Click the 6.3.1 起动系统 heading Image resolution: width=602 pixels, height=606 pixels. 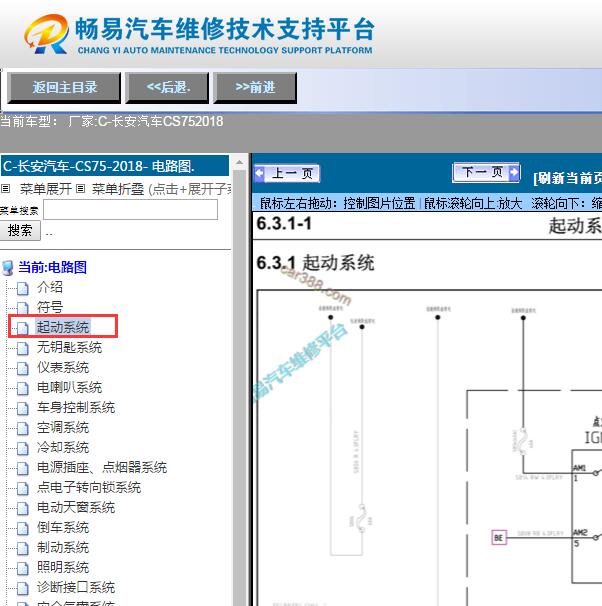315,263
